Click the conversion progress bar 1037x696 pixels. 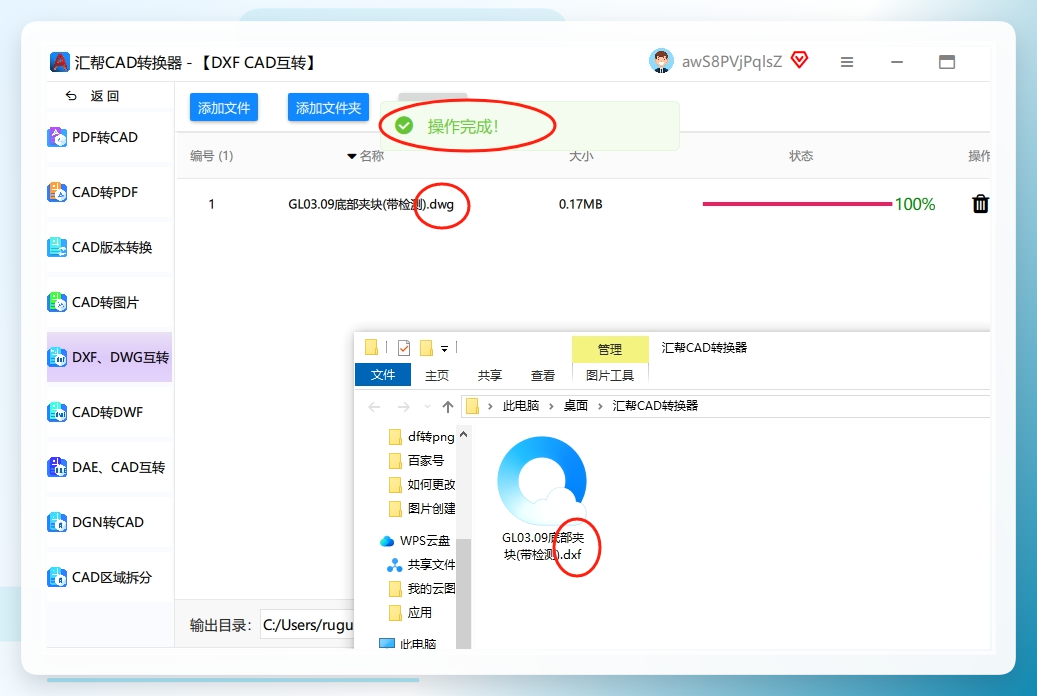tap(797, 204)
